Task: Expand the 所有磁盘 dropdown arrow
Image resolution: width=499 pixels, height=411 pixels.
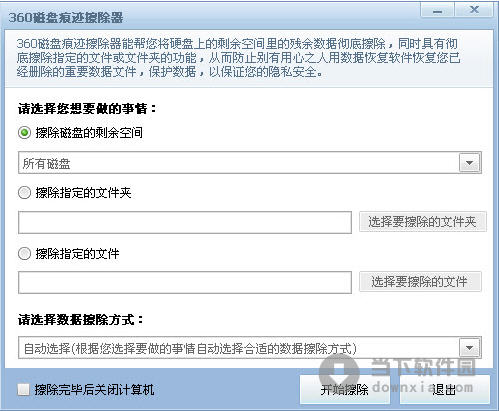Action: [x=469, y=163]
